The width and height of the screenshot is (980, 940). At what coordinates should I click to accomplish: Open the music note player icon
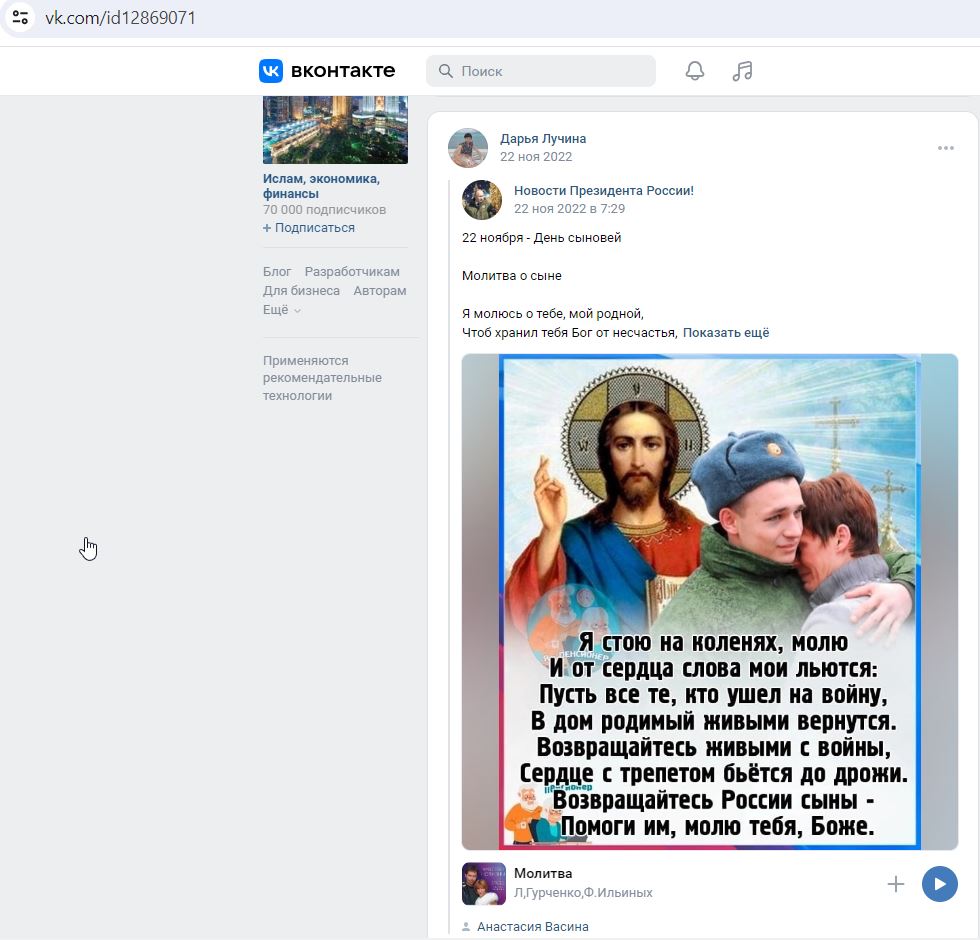click(742, 71)
